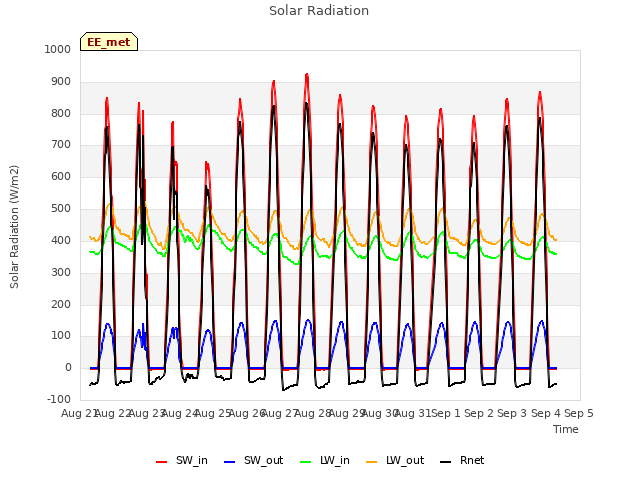This screenshot has width=640, height=480.
Task: Click the Sep 5 x-axis tick label
Action: pyautogui.click(x=579, y=413)
